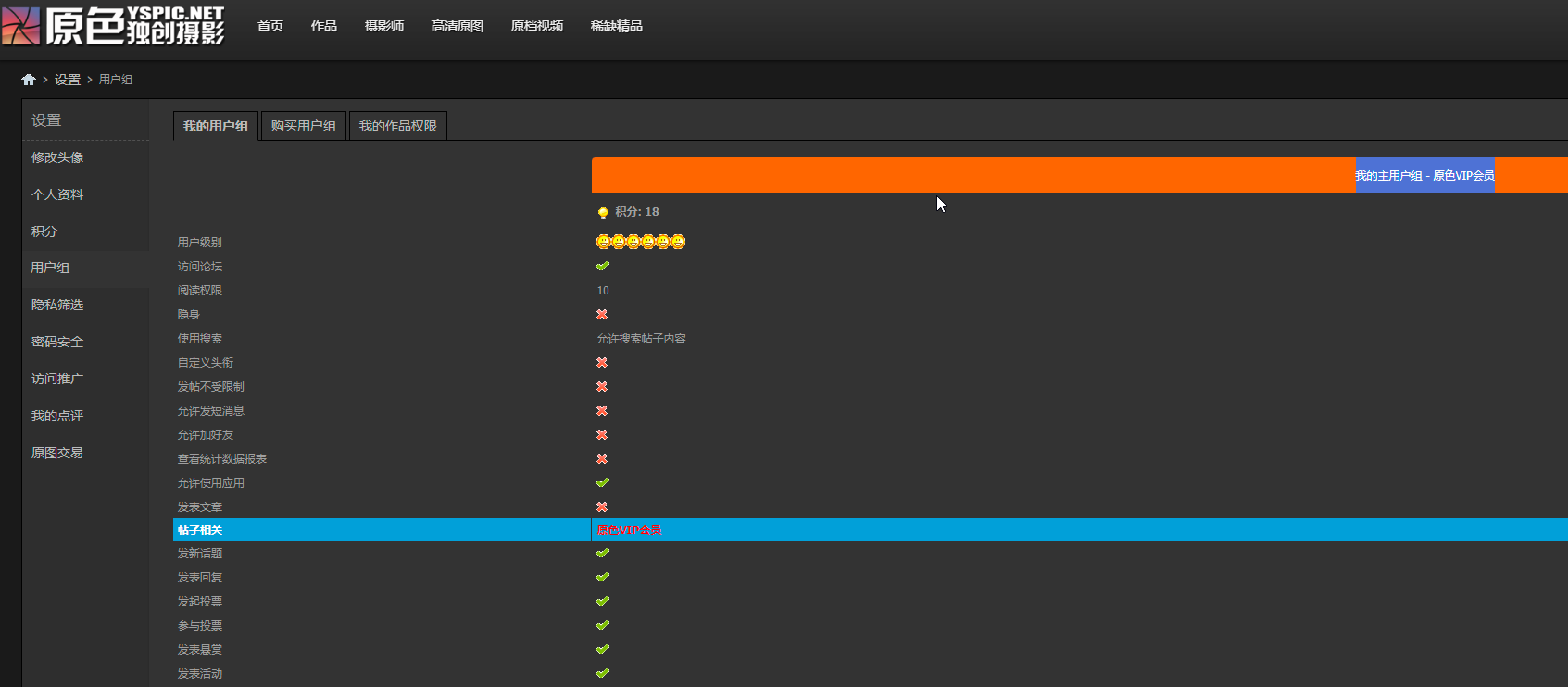Click the red cross for 自定义头衔

point(602,363)
